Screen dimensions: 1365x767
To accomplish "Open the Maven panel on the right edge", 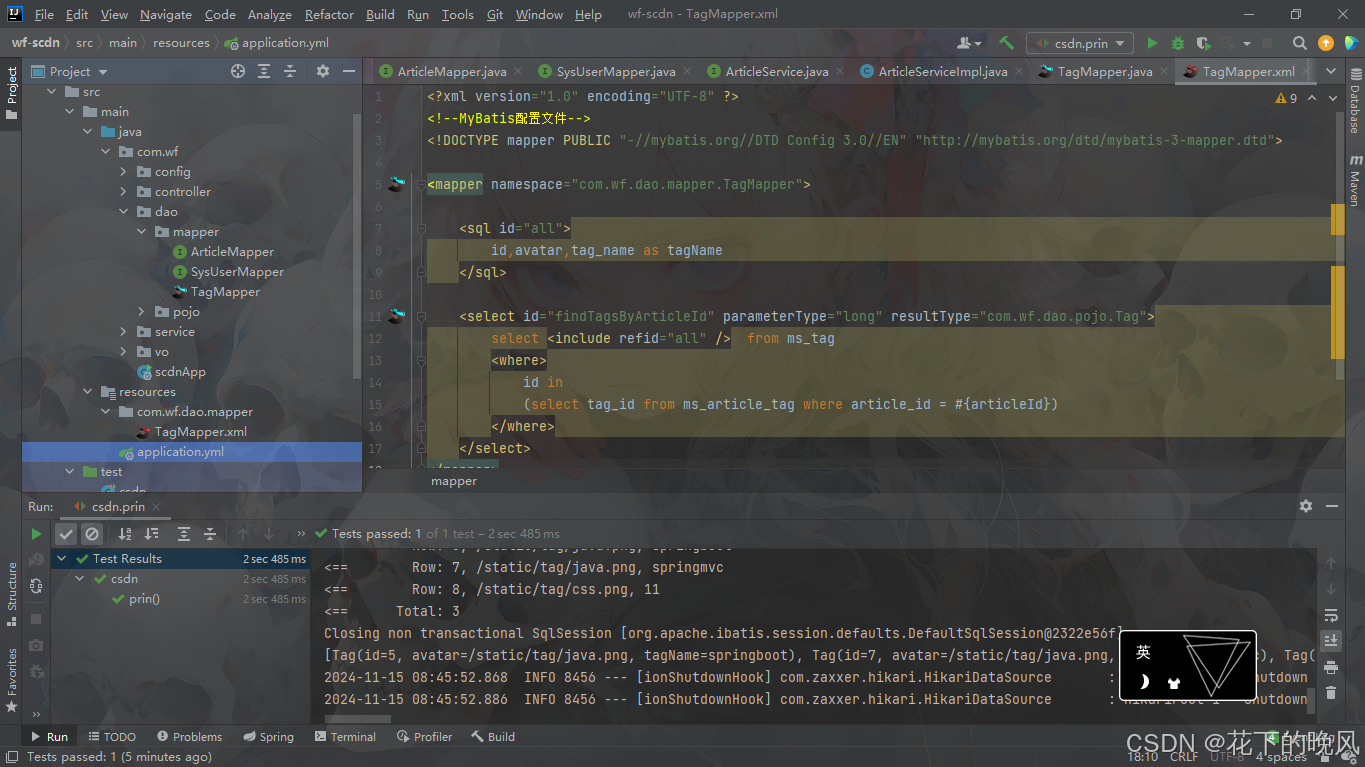I will (1356, 175).
